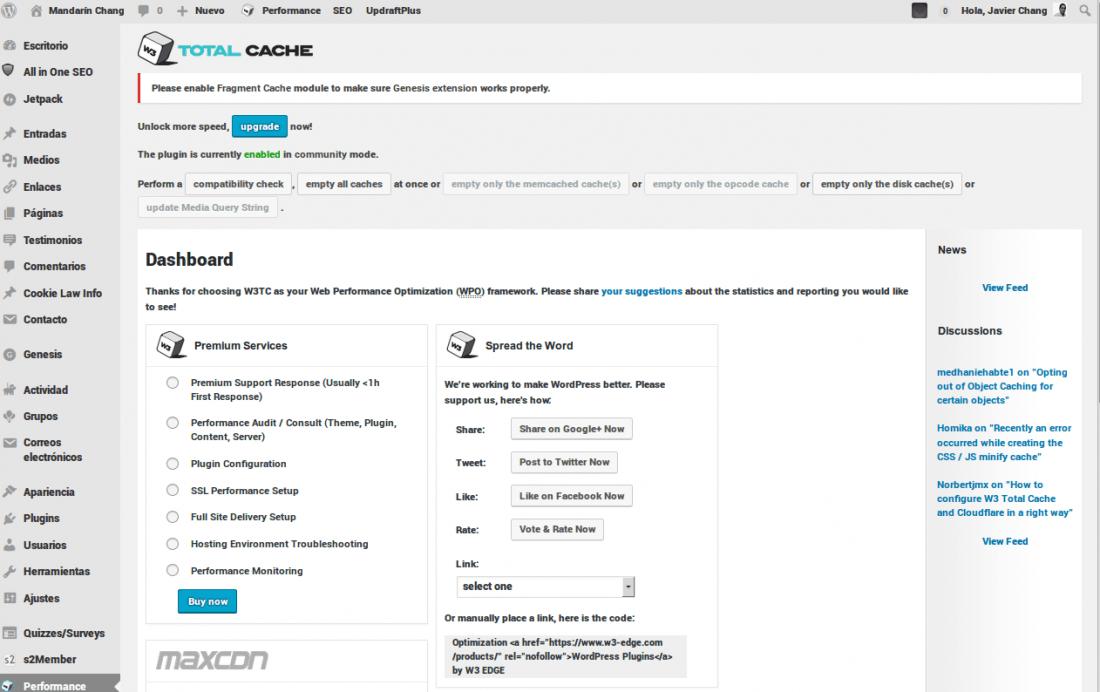1100x692 pixels.
Task: Open the s2Member sidebar menu
Action: coord(50,660)
